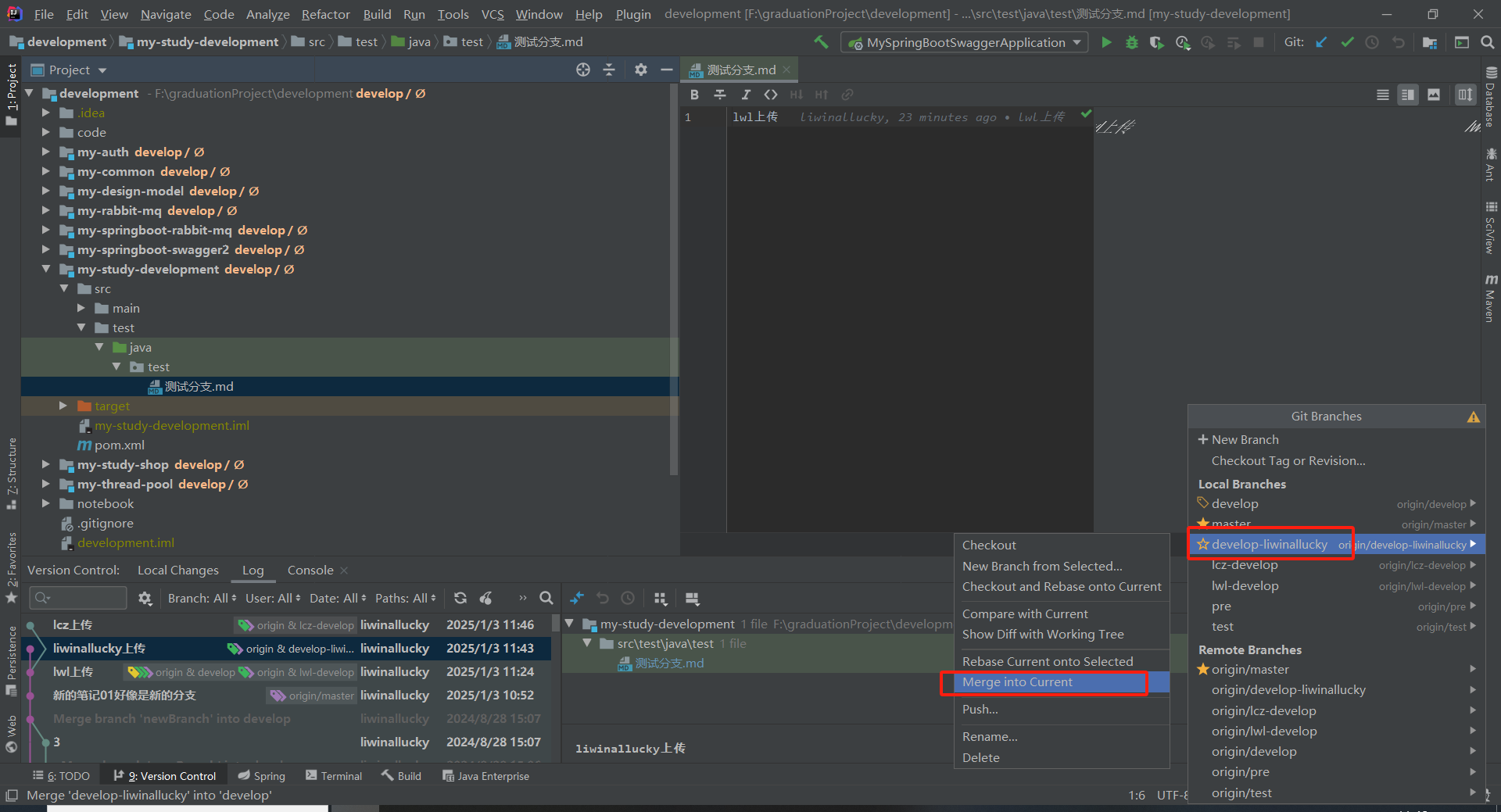Click the warning icon in the Git Branches header
Viewport: 1501px width, 812px height.
pyautogui.click(x=1474, y=417)
